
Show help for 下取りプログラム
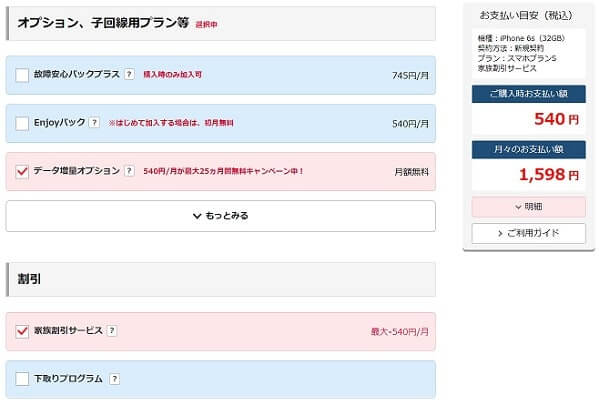click(114, 379)
